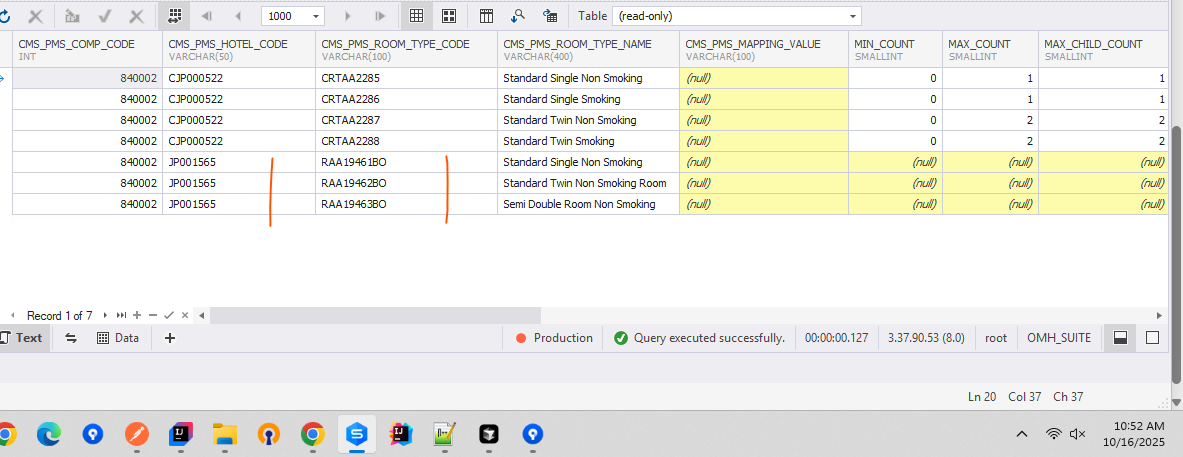
Task: Switch to the Data tab
Action: (118, 338)
